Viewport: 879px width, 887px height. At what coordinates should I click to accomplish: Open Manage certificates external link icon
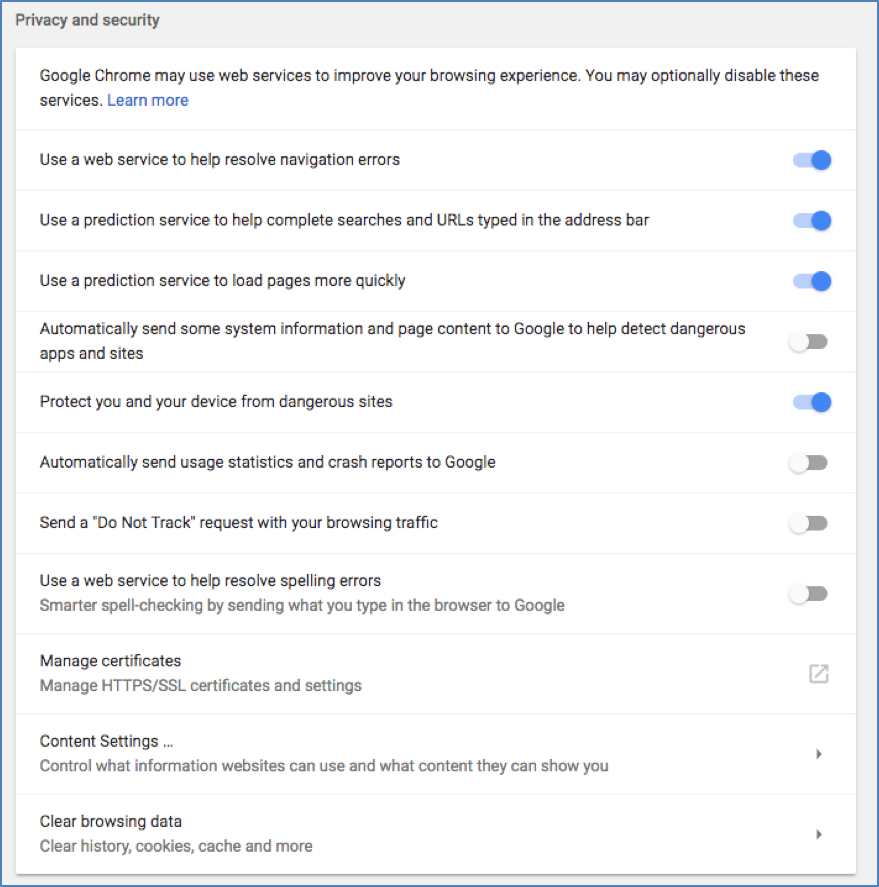click(818, 674)
